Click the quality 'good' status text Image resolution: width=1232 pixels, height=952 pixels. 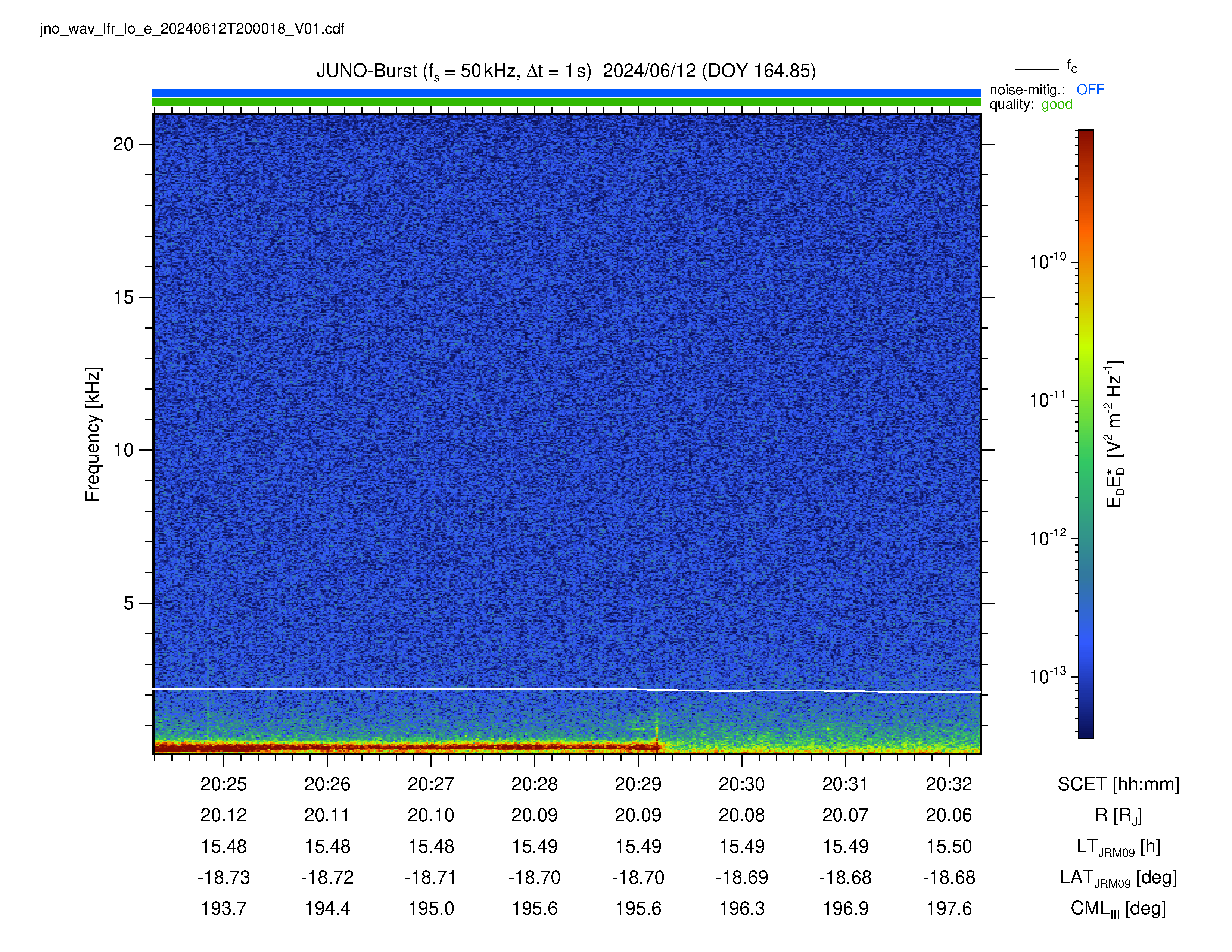pos(1057,104)
